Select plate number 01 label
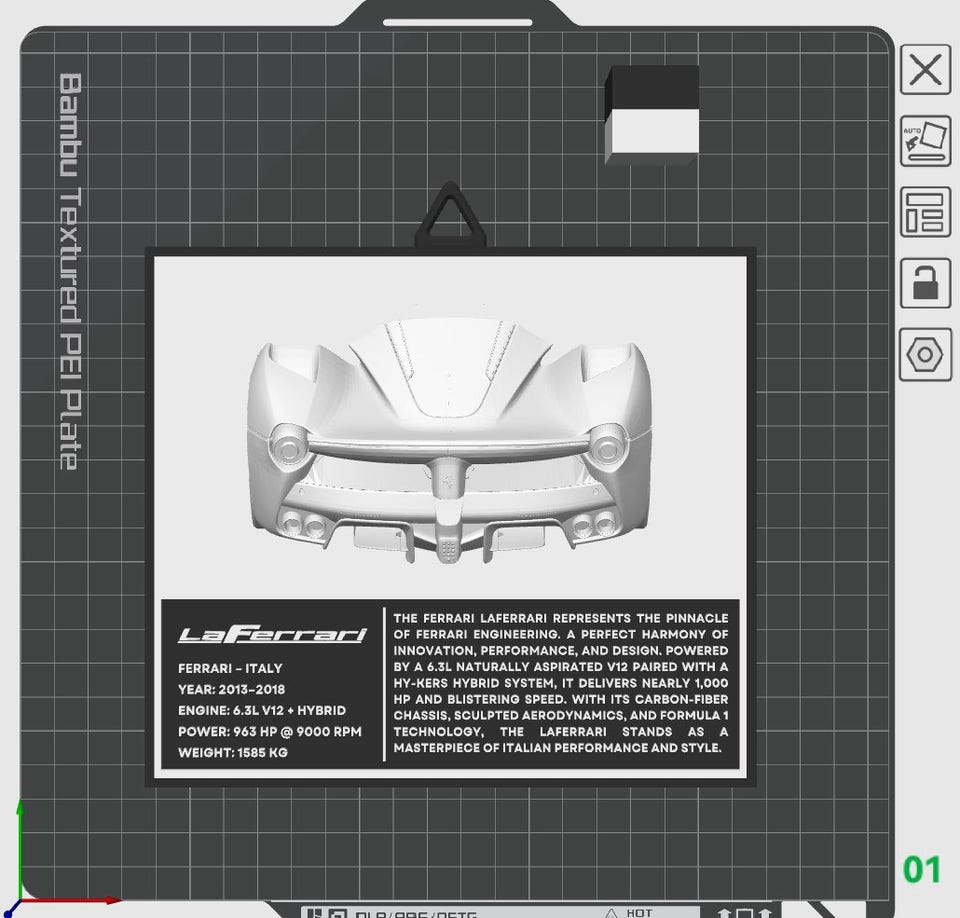This screenshot has width=960, height=918. [921, 870]
